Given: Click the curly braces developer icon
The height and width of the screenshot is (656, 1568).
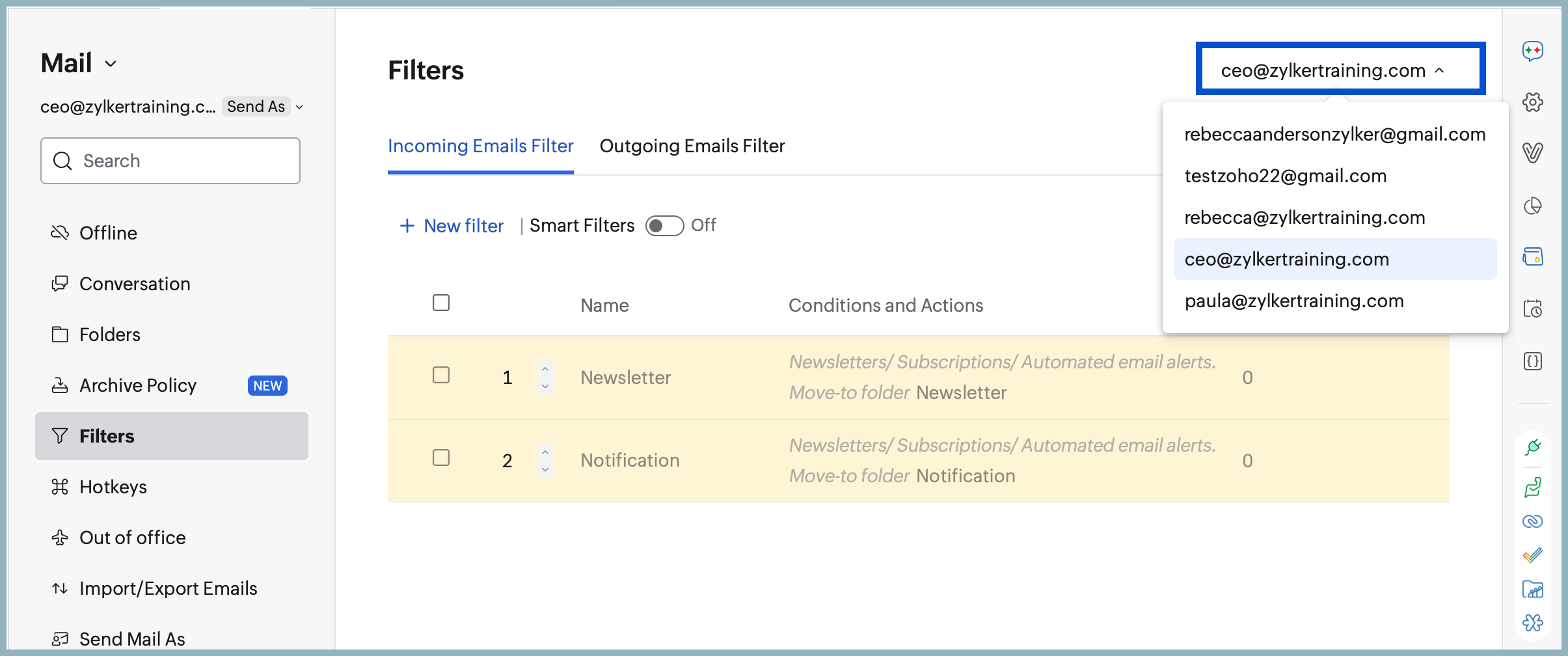Looking at the screenshot, I should [x=1532, y=361].
